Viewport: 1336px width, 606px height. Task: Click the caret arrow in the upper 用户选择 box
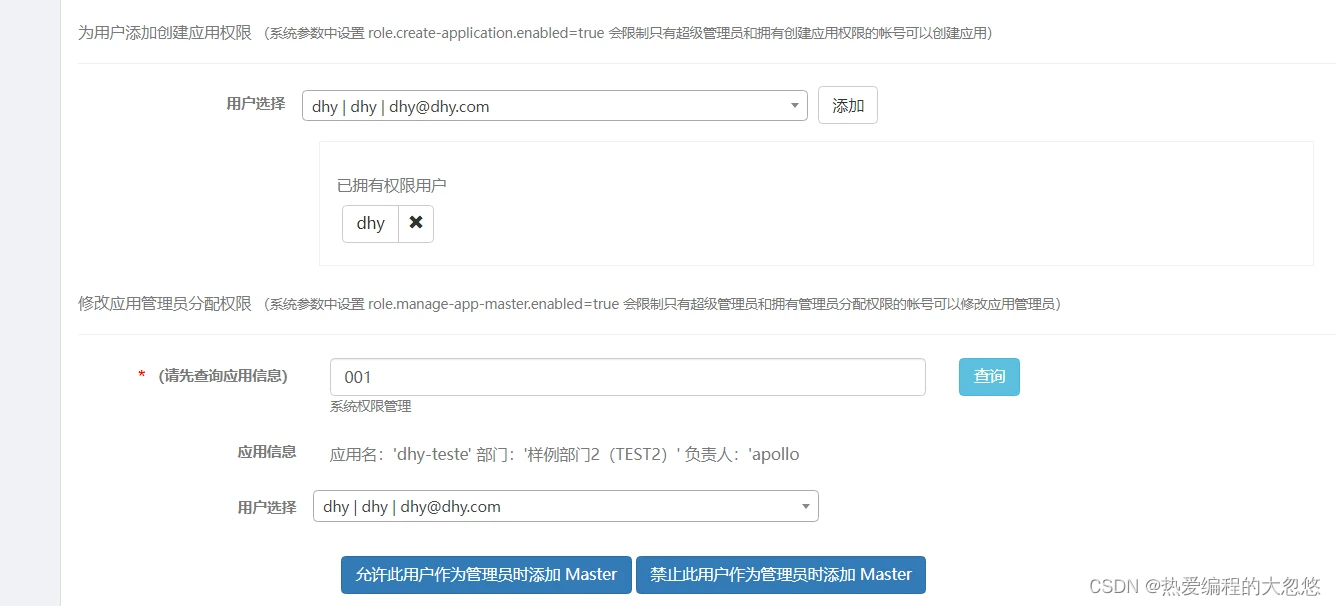[794, 106]
